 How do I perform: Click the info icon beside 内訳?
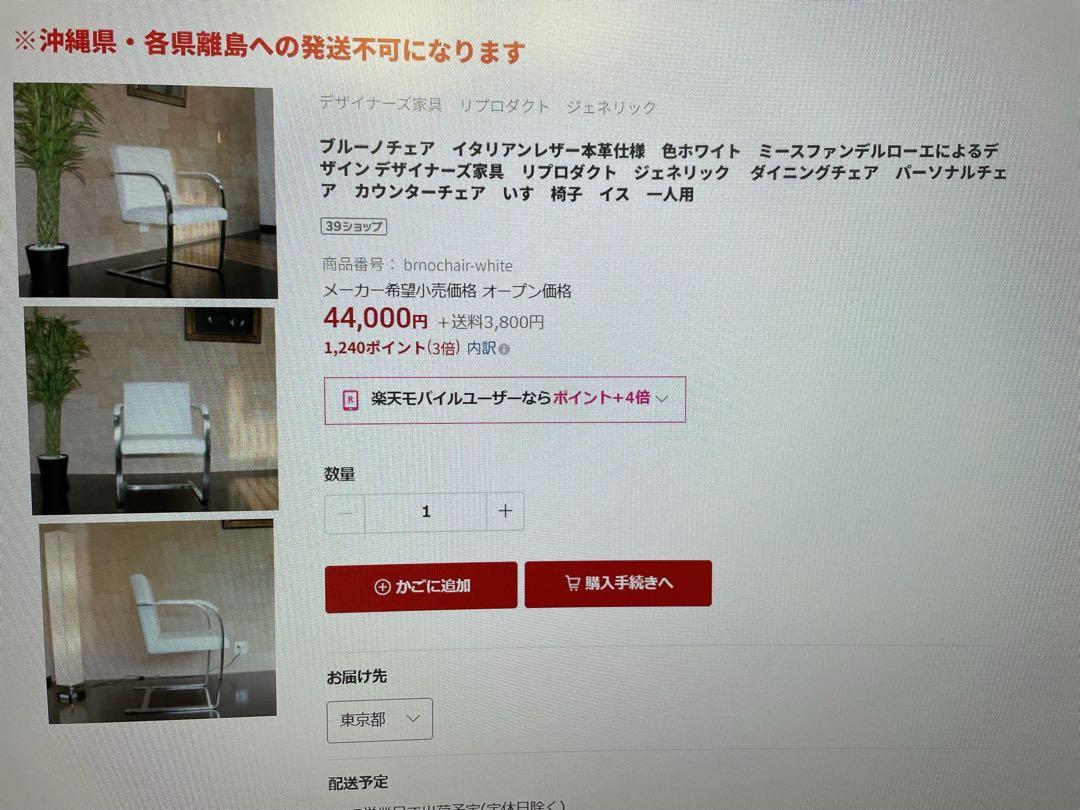pyautogui.click(x=504, y=350)
